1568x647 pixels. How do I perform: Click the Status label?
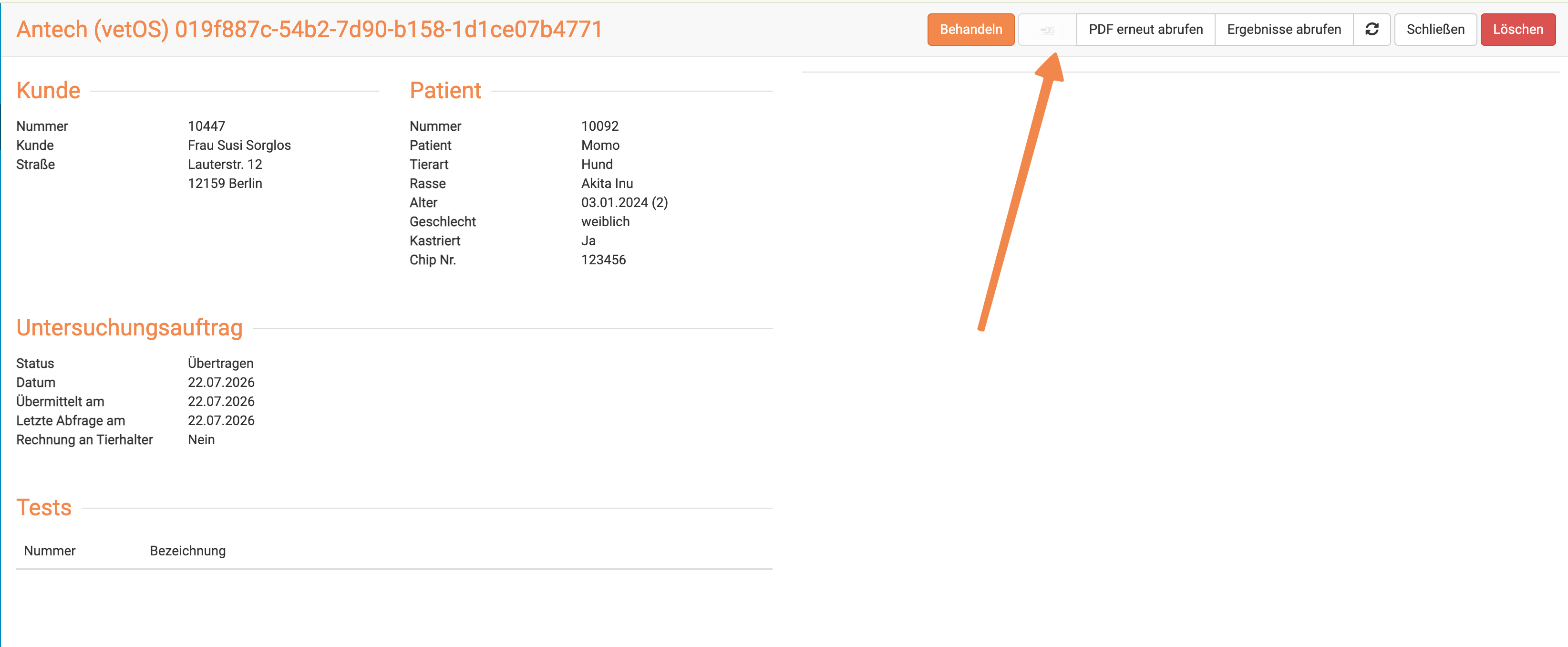pos(35,363)
